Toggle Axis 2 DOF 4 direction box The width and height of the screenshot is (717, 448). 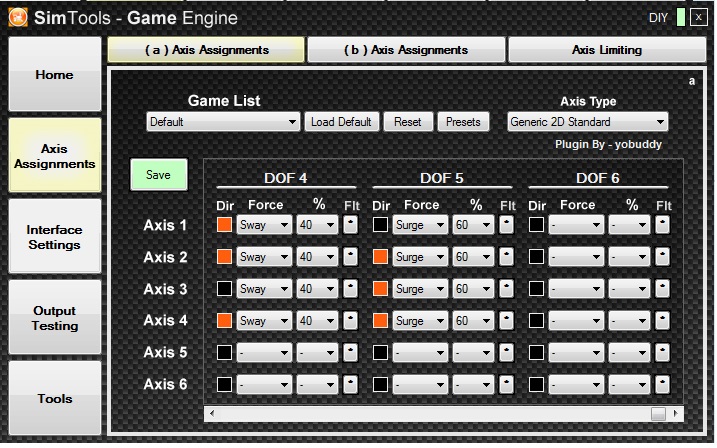(224, 256)
